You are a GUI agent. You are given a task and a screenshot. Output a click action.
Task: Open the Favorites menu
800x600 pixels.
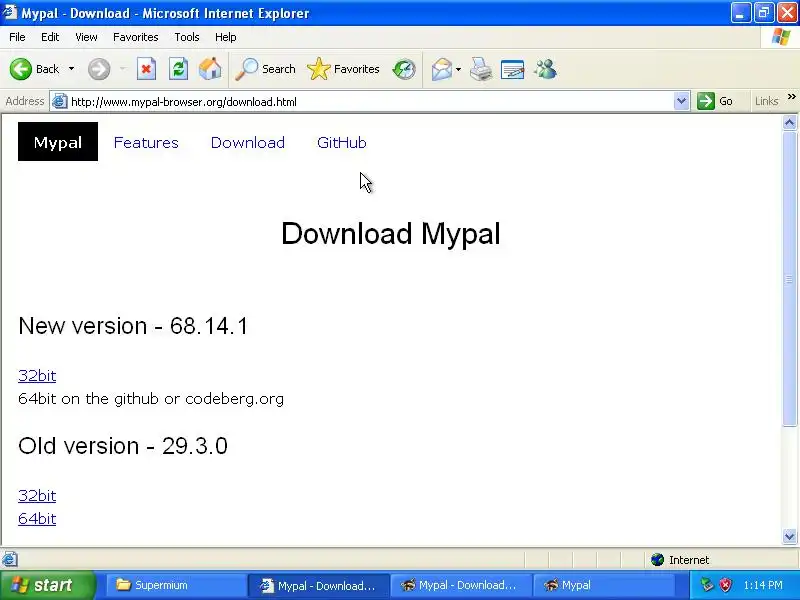coord(136,37)
